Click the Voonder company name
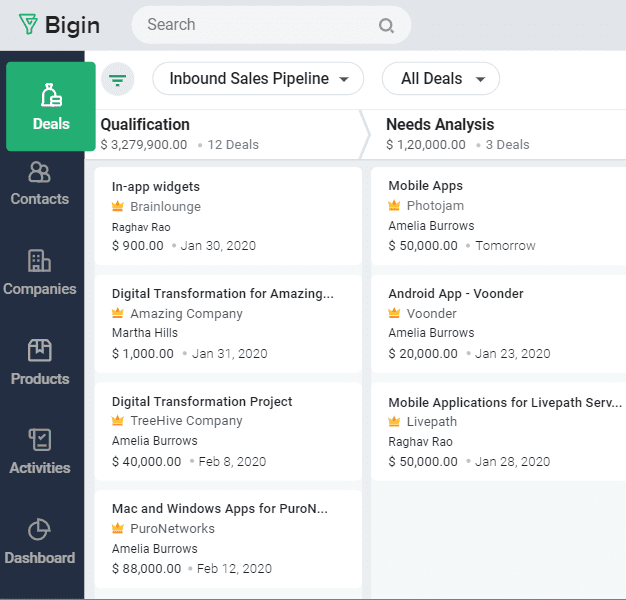Viewport: 626px width, 600px height. pos(432,313)
